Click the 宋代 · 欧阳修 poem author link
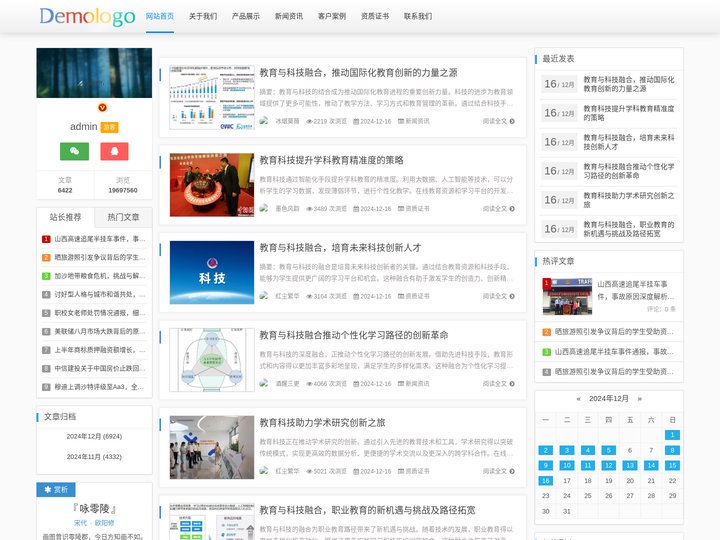Viewport: 720px width, 540px height. point(94,523)
